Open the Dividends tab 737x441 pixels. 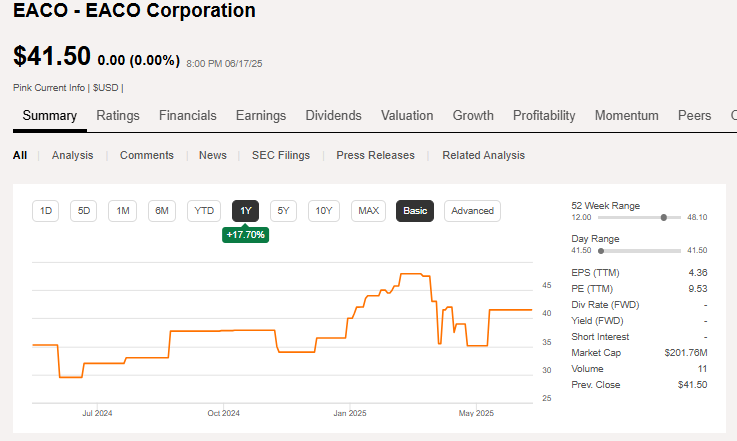click(x=333, y=116)
